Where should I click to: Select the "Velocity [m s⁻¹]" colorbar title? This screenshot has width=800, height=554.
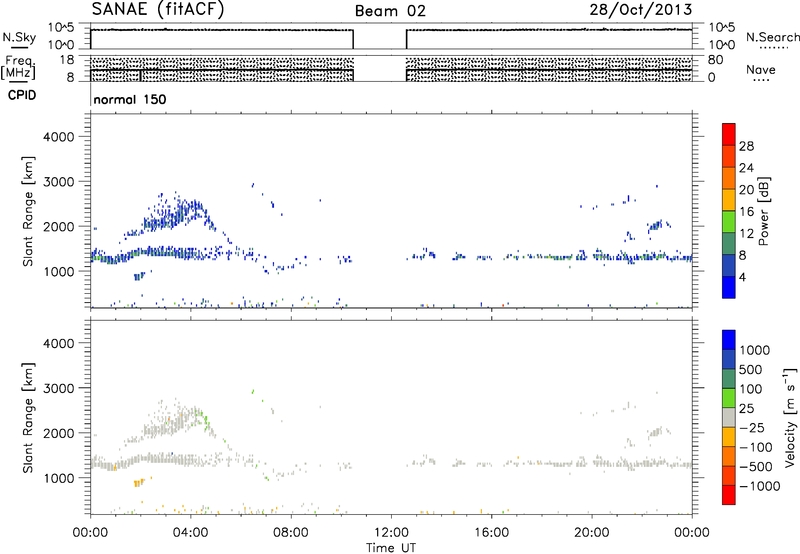pyautogui.click(x=791, y=417)
